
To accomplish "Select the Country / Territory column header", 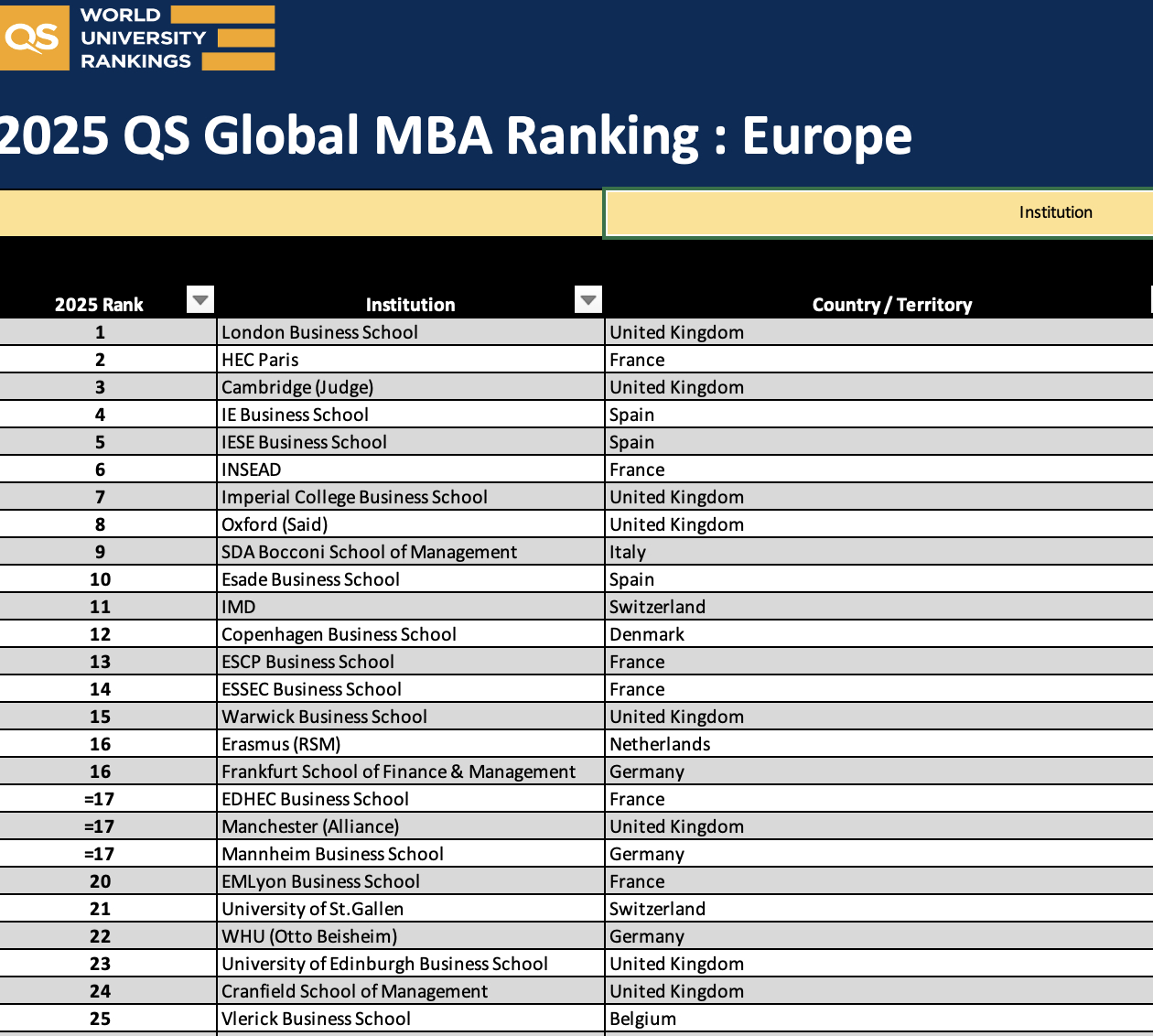I will click(x=891, y=305).
